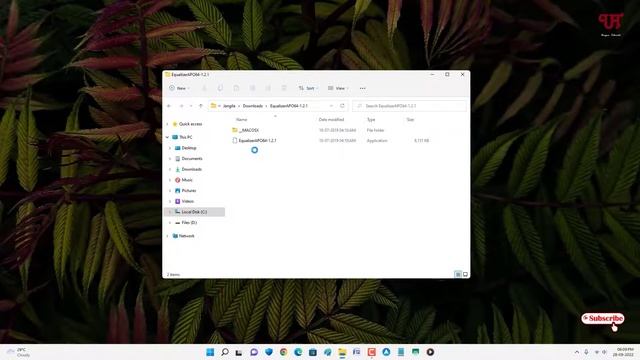This screenshot has height=360, width=640.
Task: Sort by the Date modified column
Action: pos(331,120)
